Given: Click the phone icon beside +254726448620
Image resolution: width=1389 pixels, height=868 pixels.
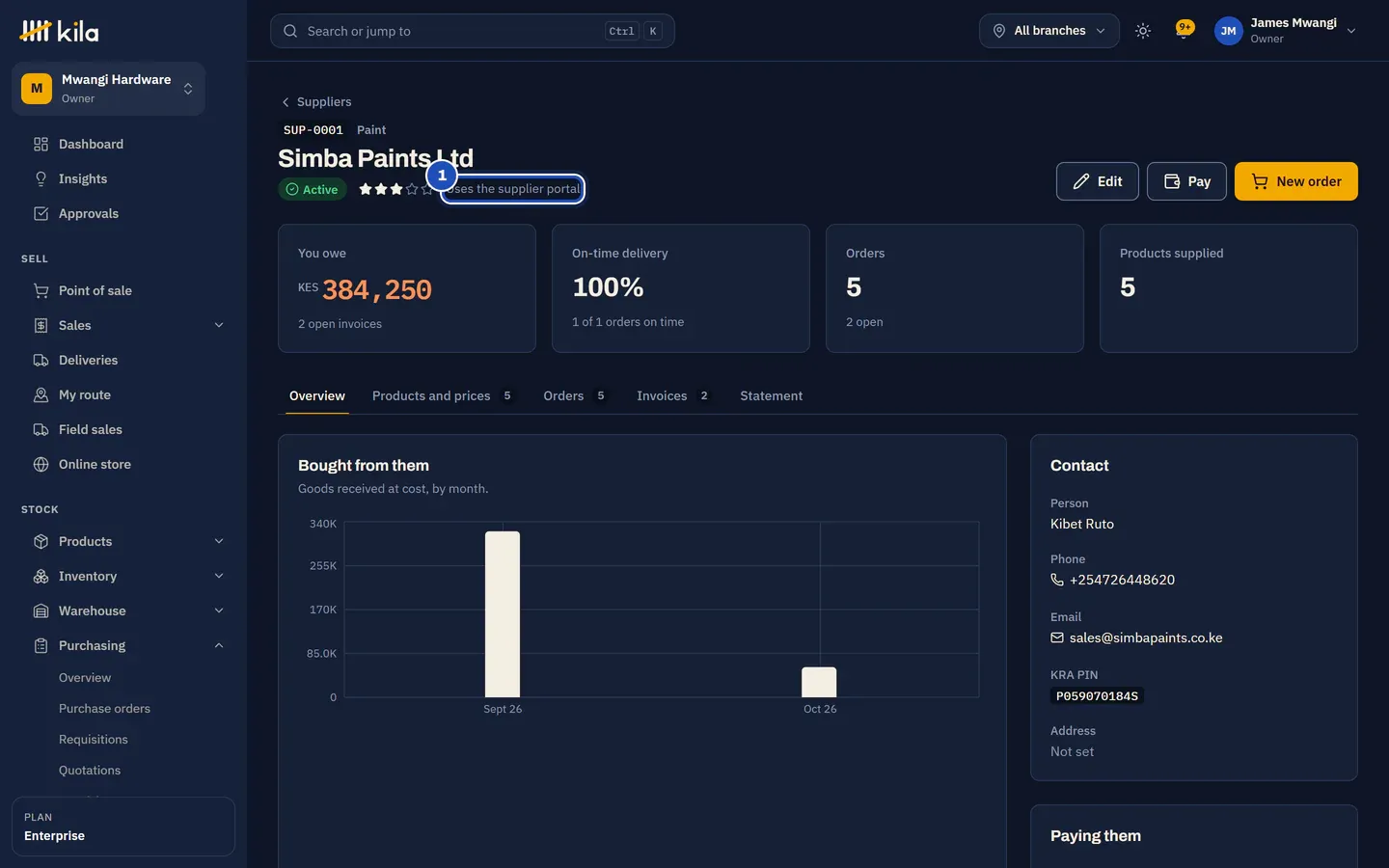Looking at the screenshot, I should (1057, 580).
